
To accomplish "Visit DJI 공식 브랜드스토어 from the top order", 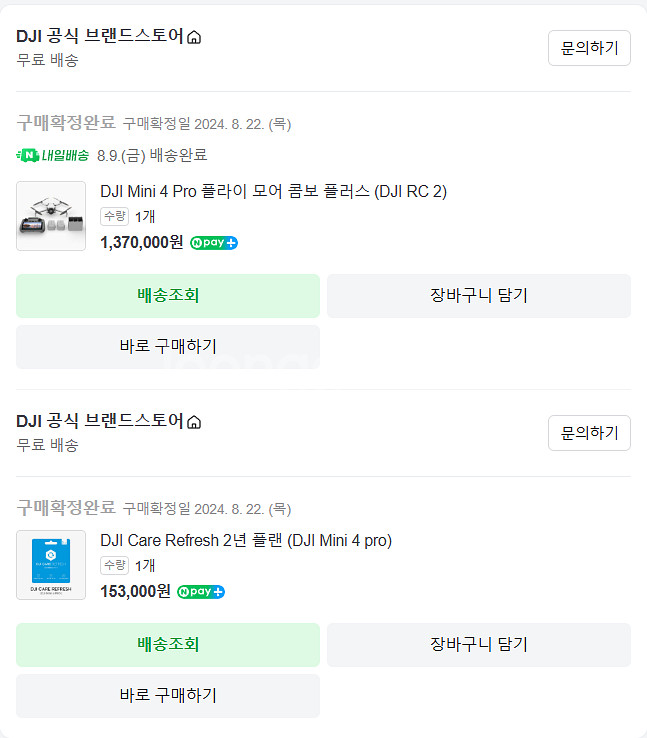I will click(x=100, y=36).
